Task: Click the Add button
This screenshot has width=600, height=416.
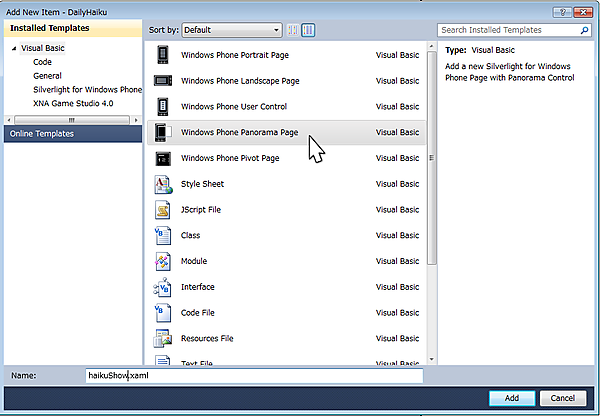Action: [x=511, y=398]
